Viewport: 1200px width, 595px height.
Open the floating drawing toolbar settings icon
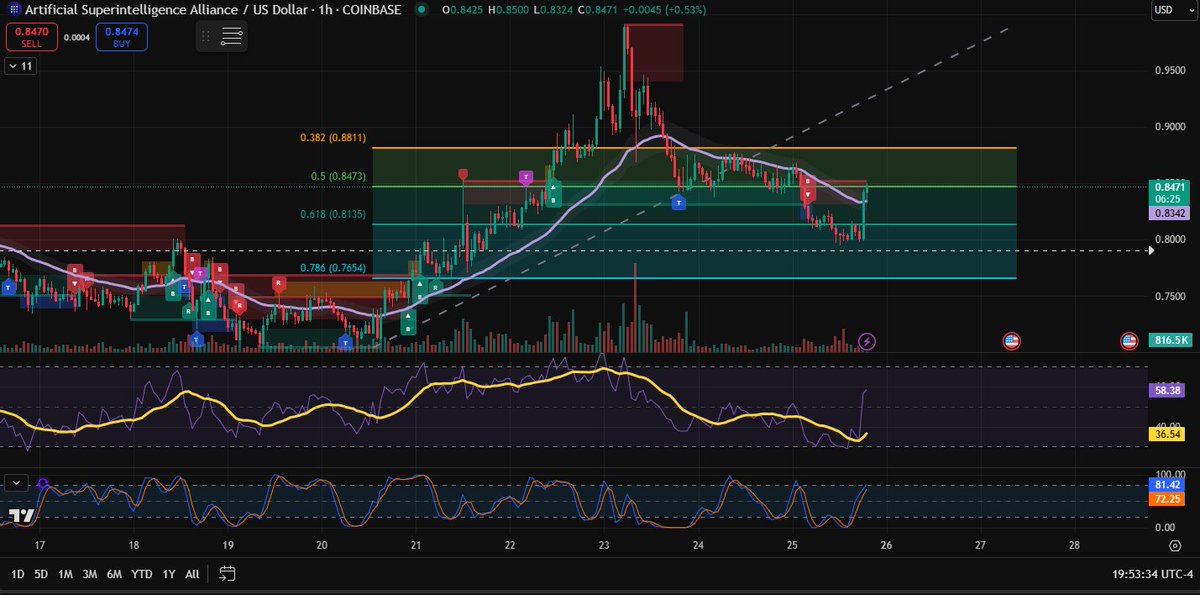(231, 37)
